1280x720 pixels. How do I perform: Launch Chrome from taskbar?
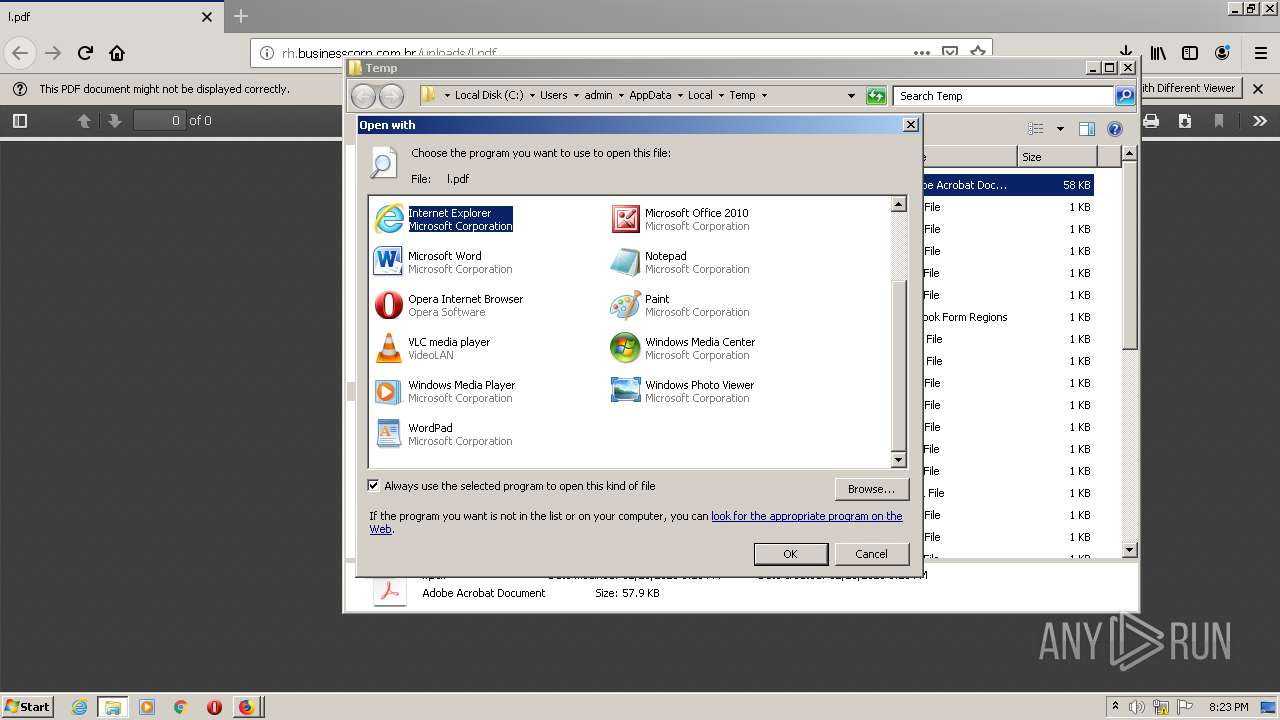coord(180,707)
